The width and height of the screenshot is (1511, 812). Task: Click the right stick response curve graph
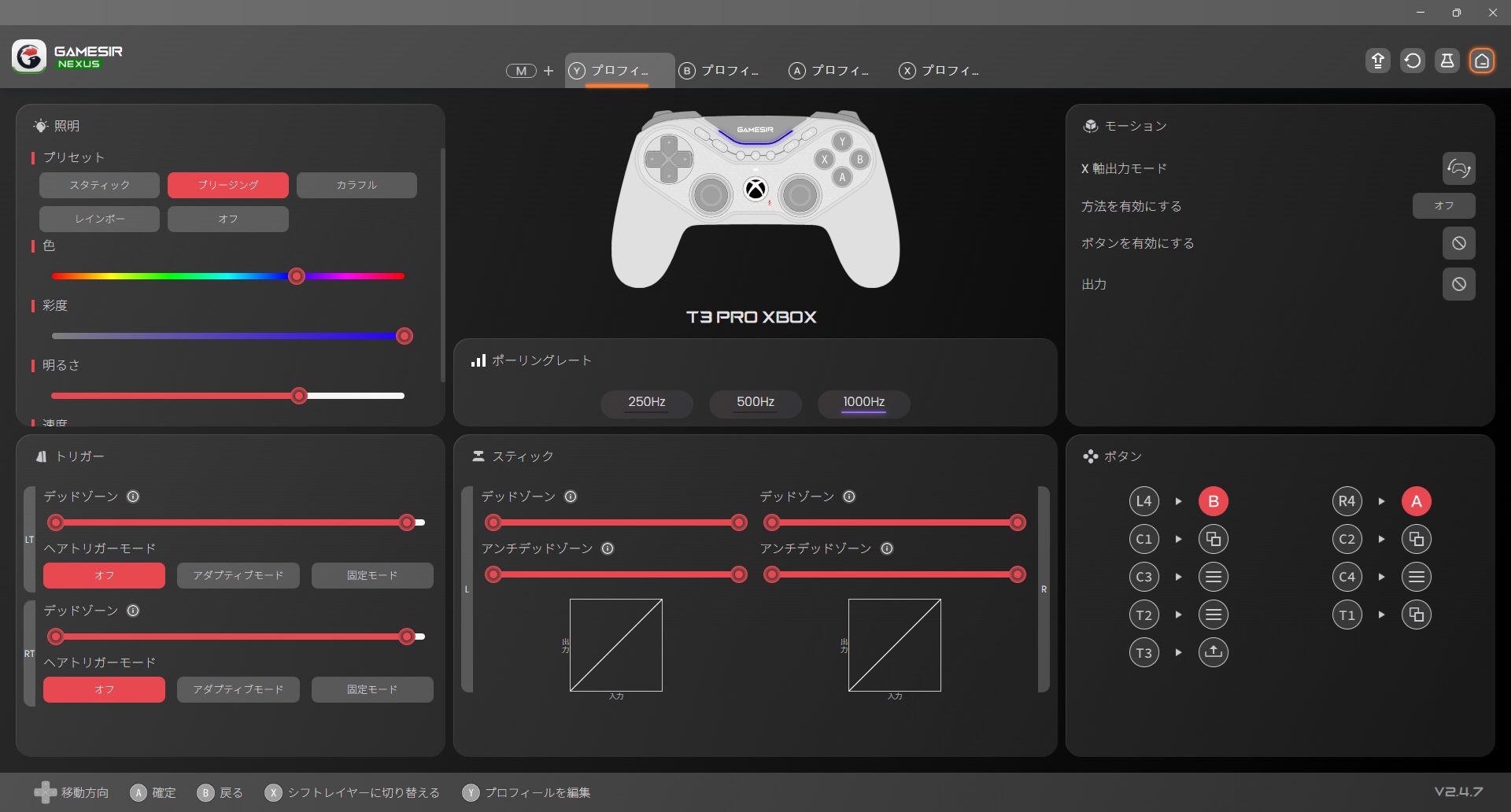(895, 645)
